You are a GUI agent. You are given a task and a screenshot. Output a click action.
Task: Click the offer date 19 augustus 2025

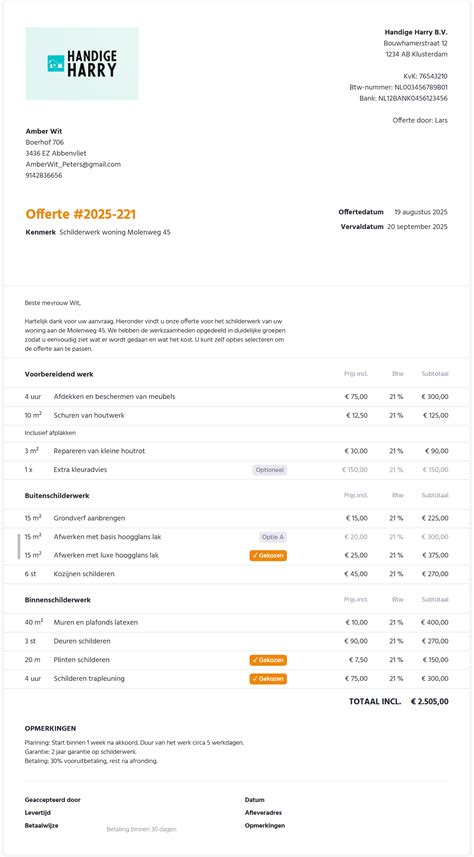pyautogui.click(x=421, y=212)
